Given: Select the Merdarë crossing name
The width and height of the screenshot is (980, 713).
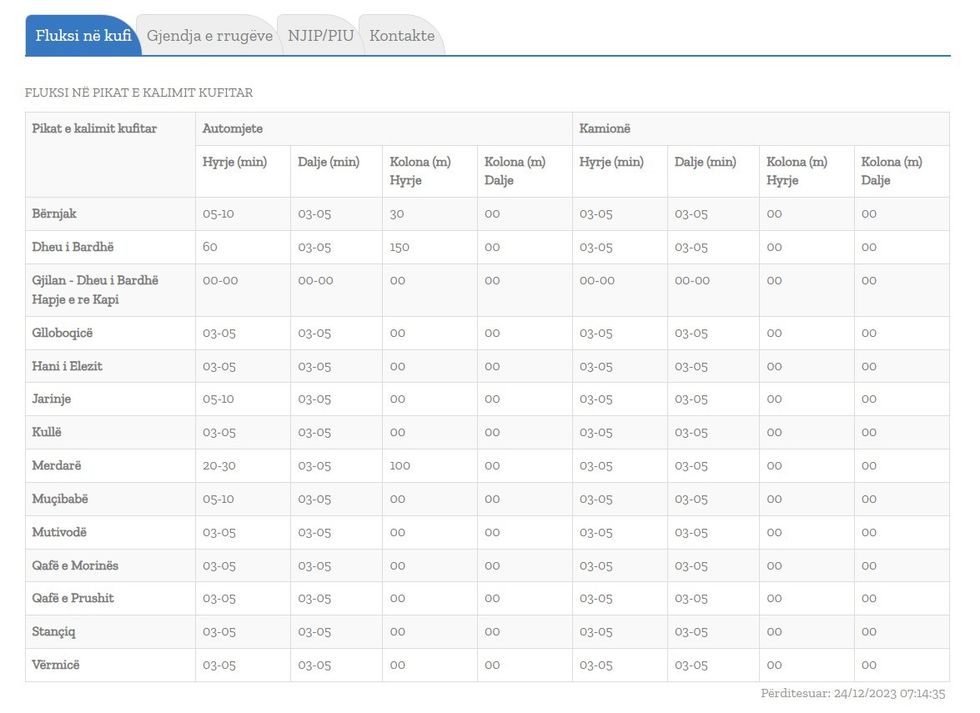Looking at the screenshot, I should (56, 466).
